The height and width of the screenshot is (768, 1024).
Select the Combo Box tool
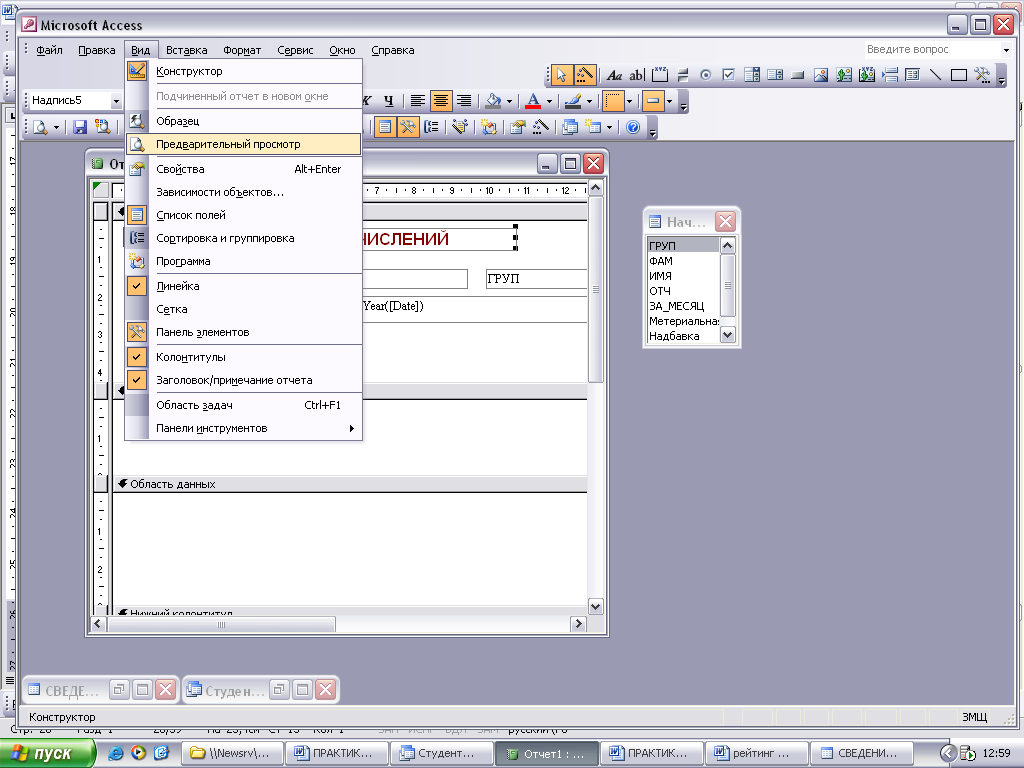[x=752, y=75]
